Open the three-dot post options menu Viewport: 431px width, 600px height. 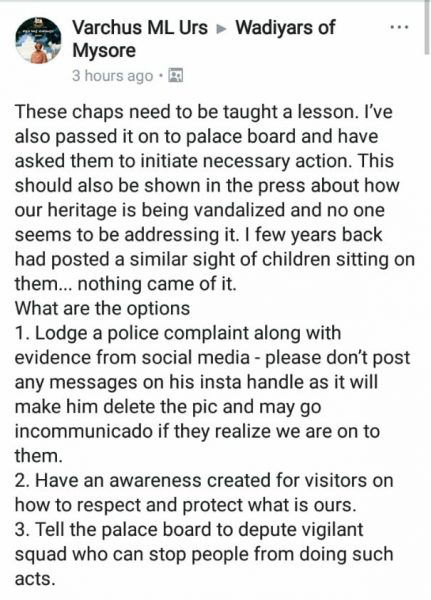[399, 28]
